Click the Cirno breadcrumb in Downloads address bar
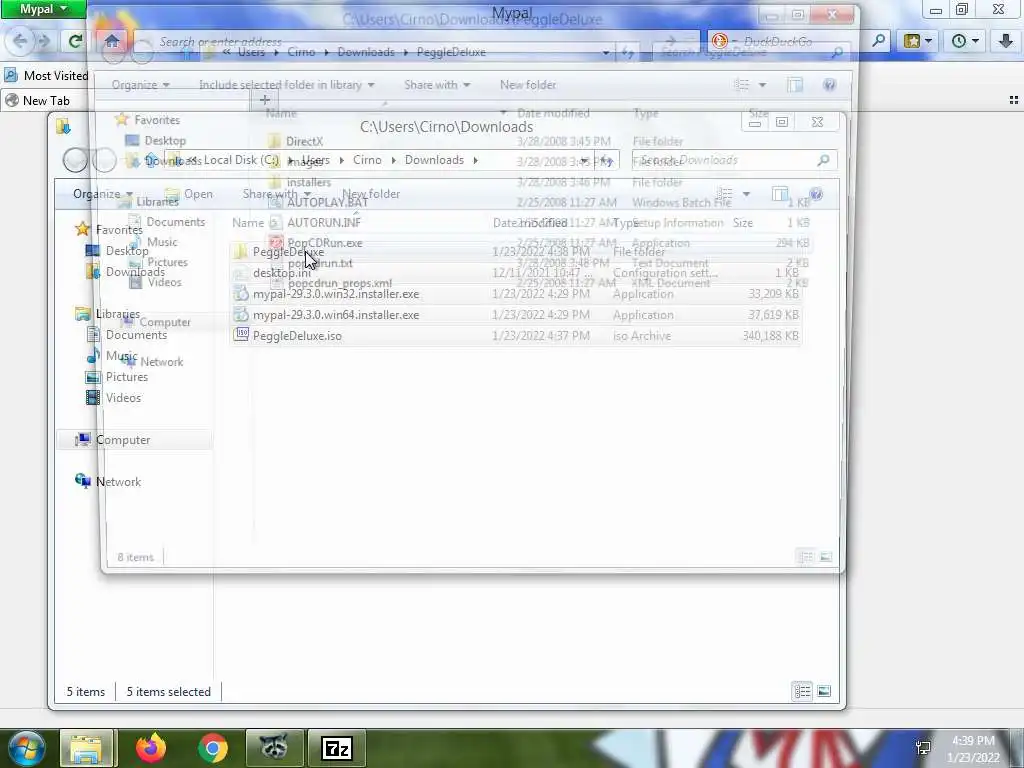Image resolution: width=1024 pixels, height=768 pixels. pos(367,160)
